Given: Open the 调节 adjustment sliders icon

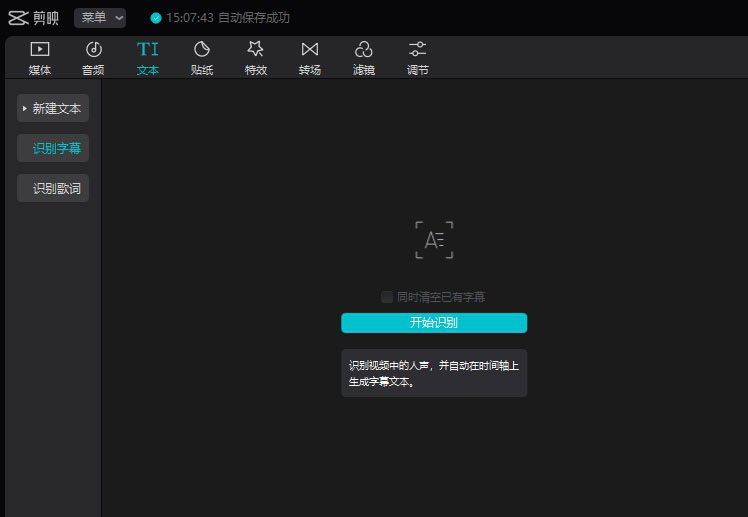Looking at the screenshot, I should click(x=418, y=50).
